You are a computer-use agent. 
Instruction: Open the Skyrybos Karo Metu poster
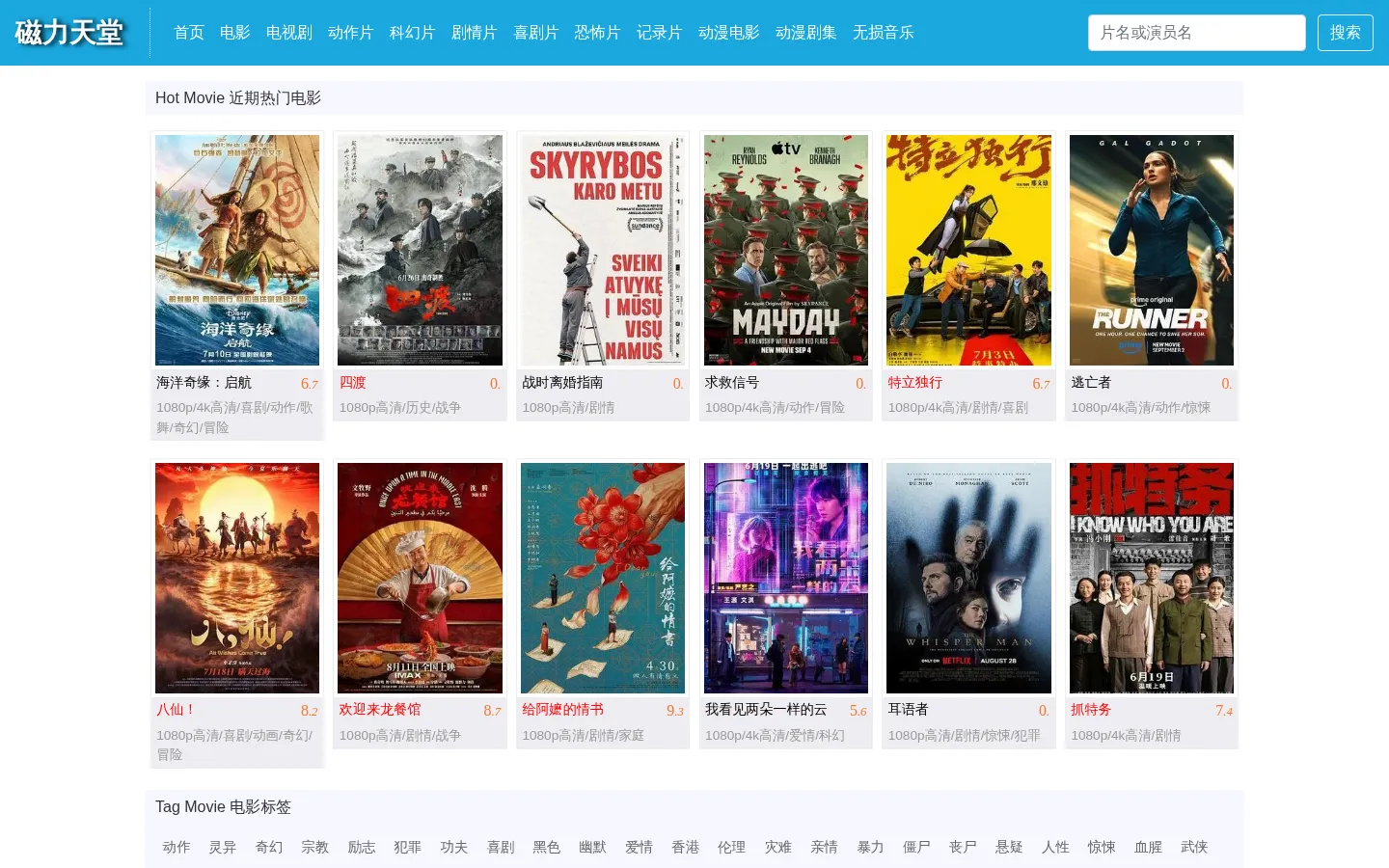tap(603, 250)
